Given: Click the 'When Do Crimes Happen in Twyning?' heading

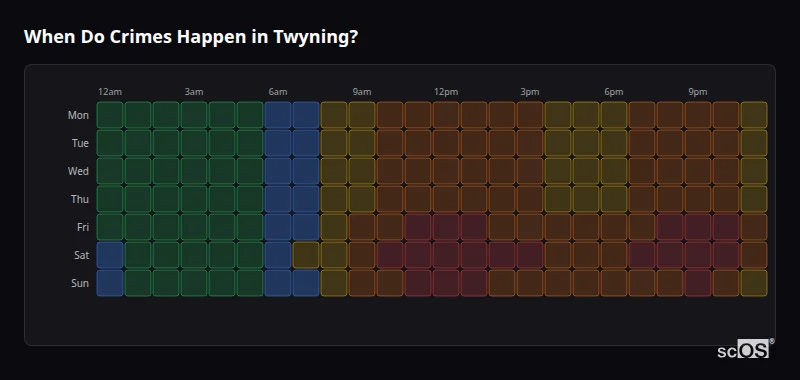Looking at the screenshot, I should coord(191,37).
